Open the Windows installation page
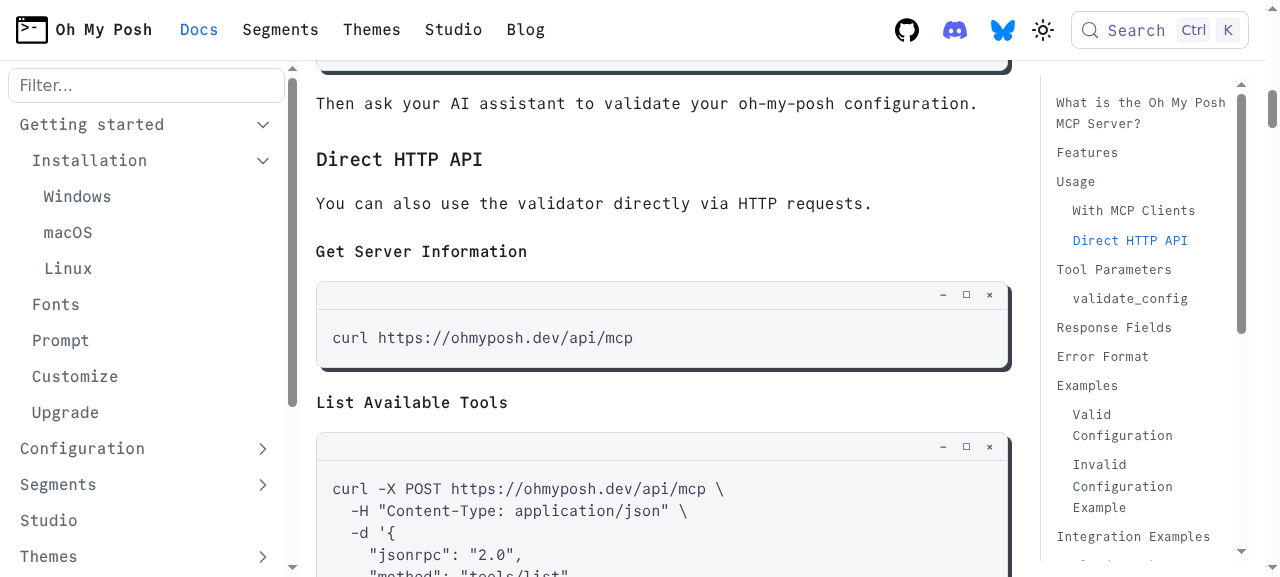 point(77,197)
